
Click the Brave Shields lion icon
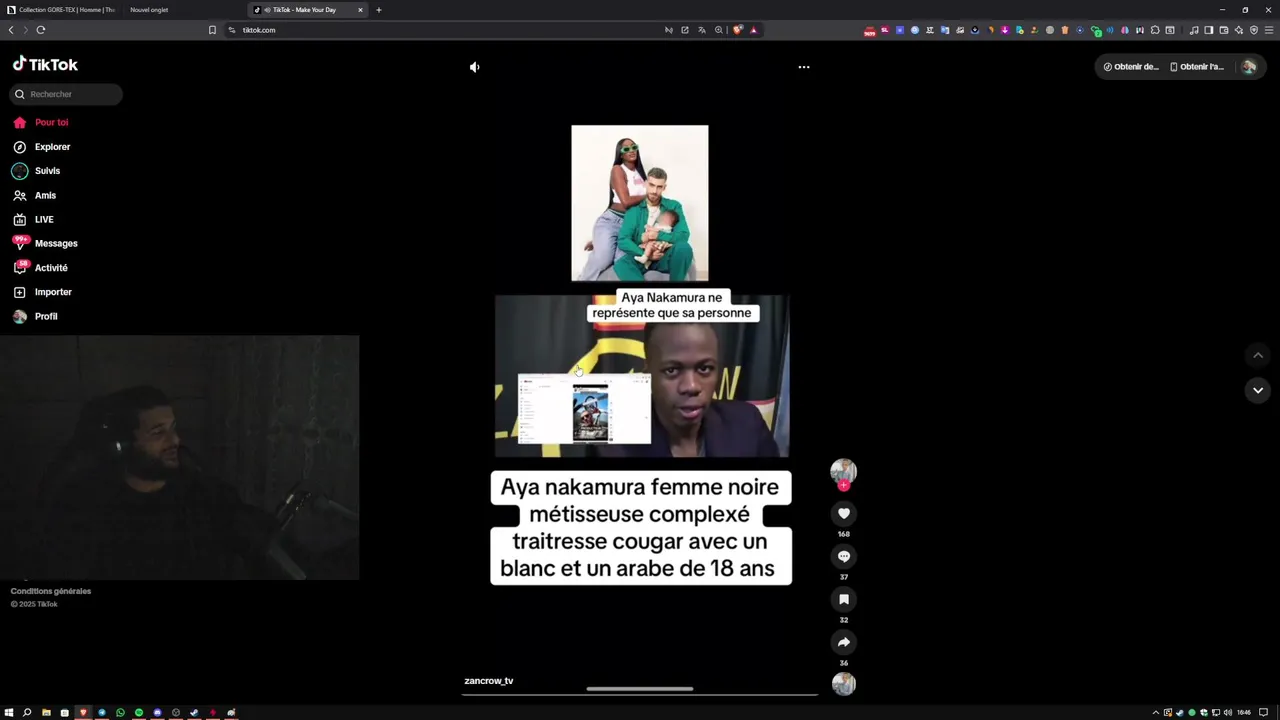tap(738, 30)
